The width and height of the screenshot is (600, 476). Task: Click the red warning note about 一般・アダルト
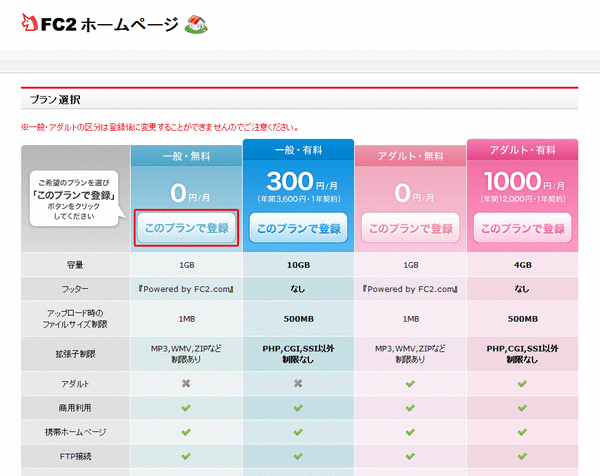160,127
